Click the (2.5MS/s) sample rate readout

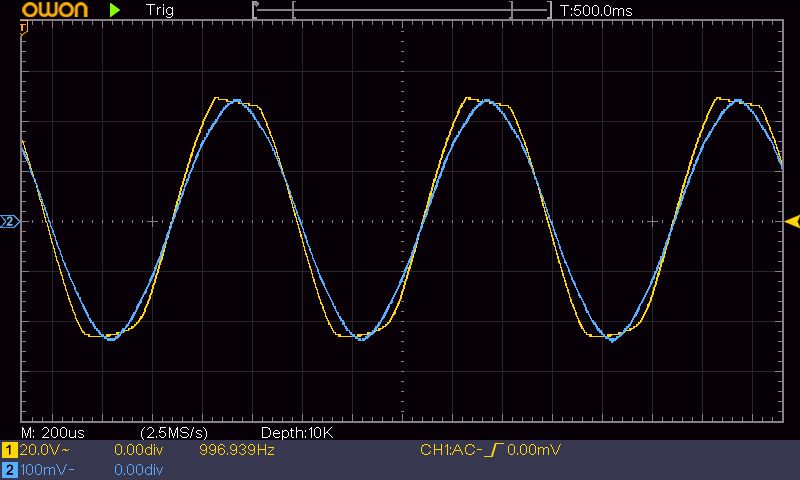174,433
